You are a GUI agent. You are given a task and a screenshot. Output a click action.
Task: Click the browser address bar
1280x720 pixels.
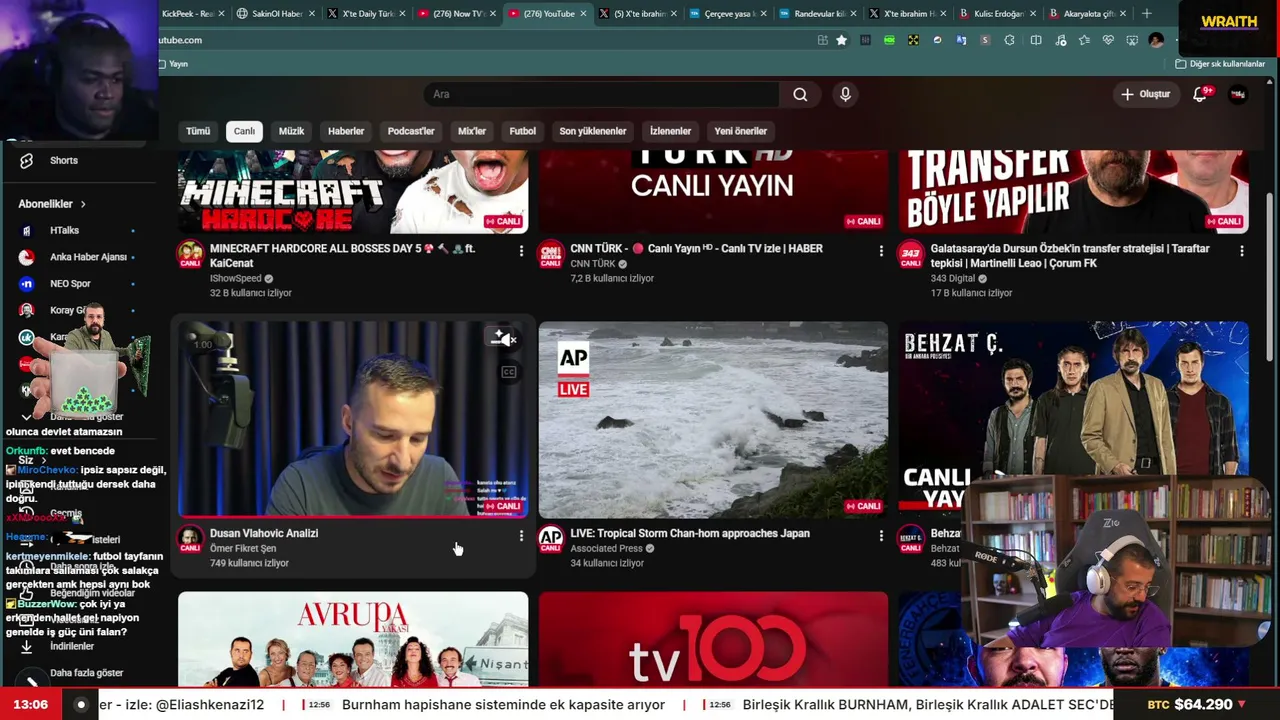(485, 40)
